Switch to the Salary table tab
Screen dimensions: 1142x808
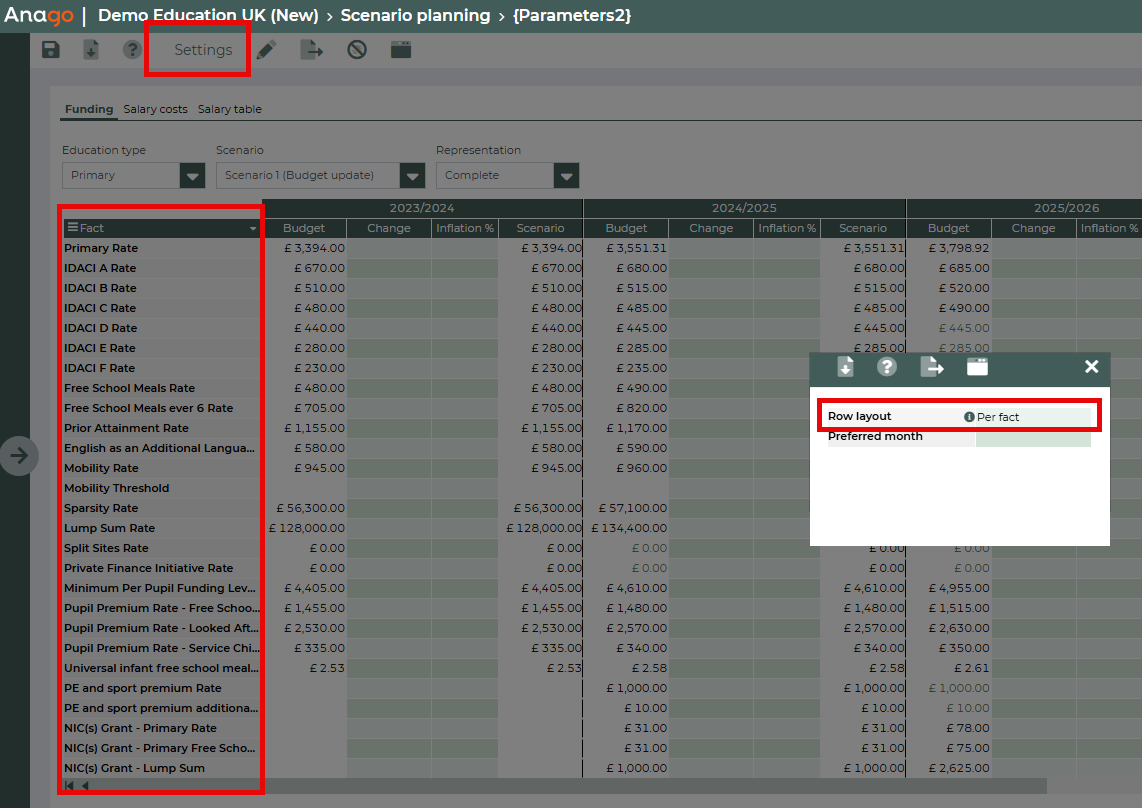(229, 109)
